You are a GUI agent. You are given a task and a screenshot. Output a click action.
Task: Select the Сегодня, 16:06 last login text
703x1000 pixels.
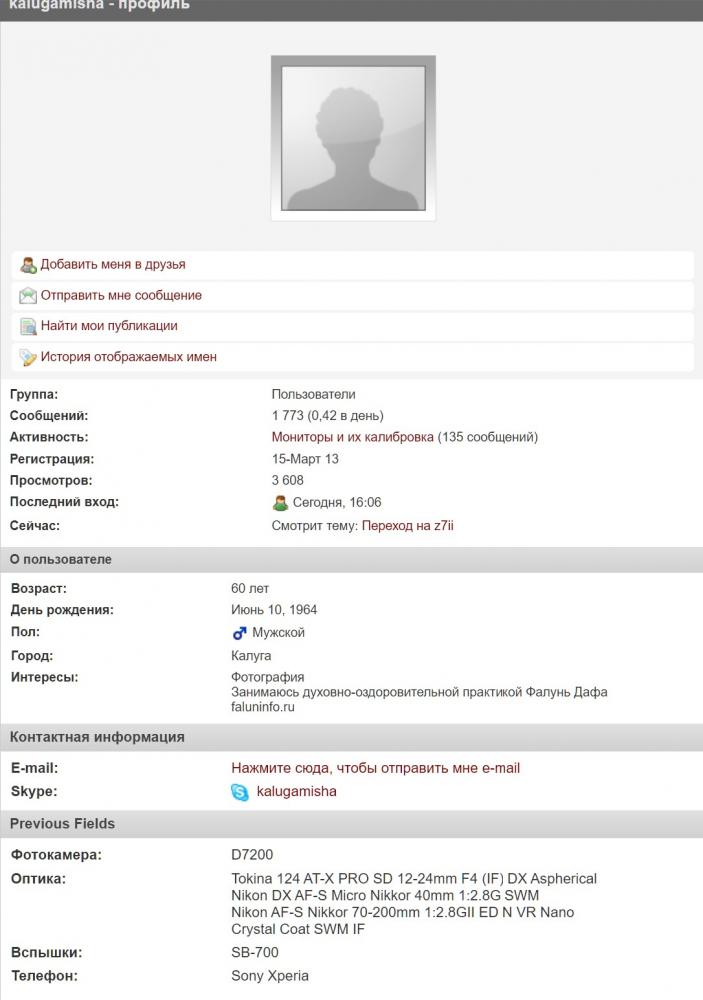(x=337, y=503)
